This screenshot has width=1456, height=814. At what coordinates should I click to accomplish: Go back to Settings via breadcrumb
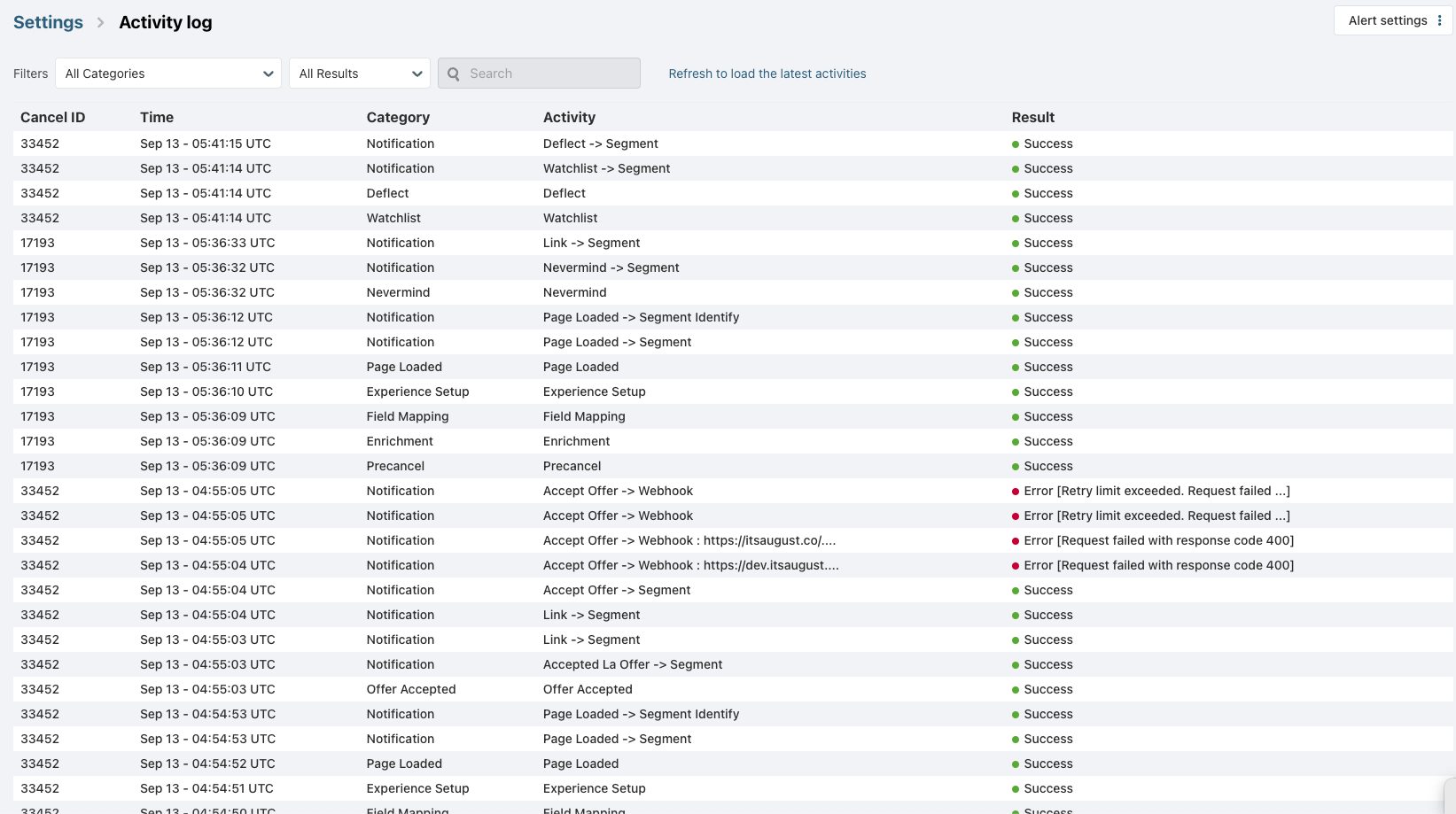(x=48, y=23)
